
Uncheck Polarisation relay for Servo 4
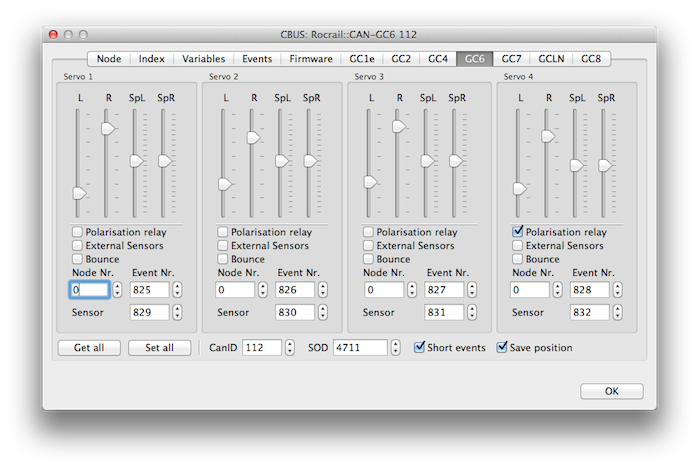pyautogui.click(x=518, y=232)
